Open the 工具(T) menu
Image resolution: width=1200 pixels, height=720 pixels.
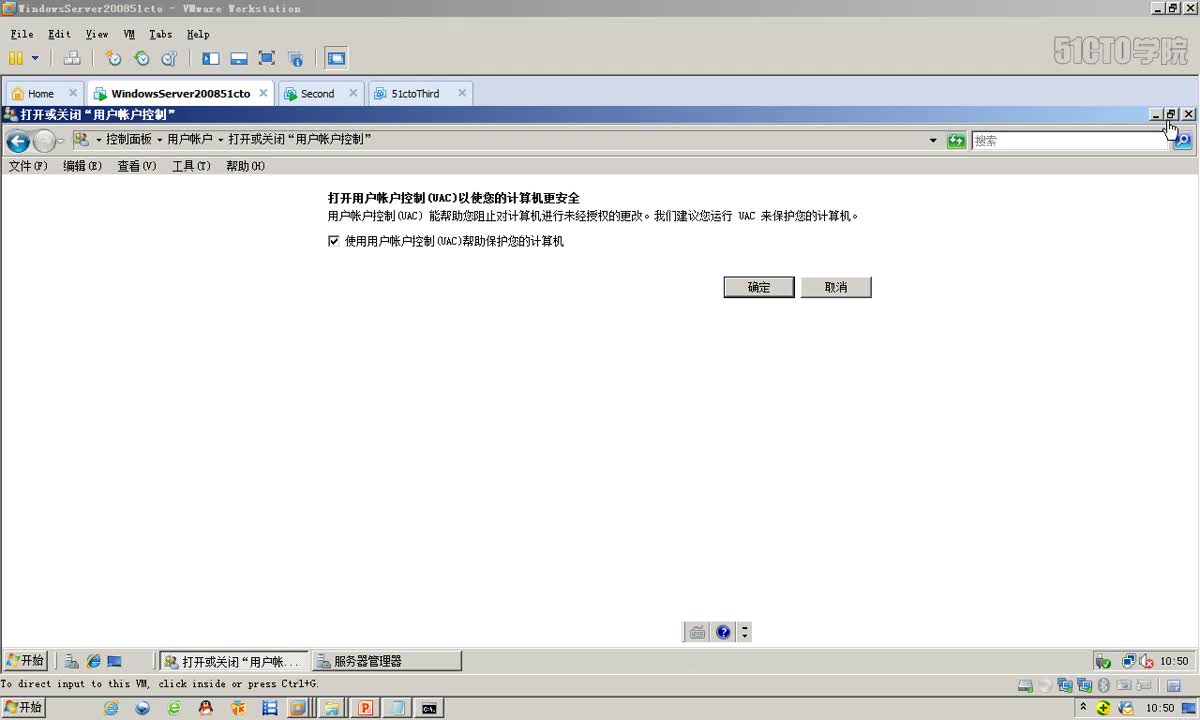191,166
